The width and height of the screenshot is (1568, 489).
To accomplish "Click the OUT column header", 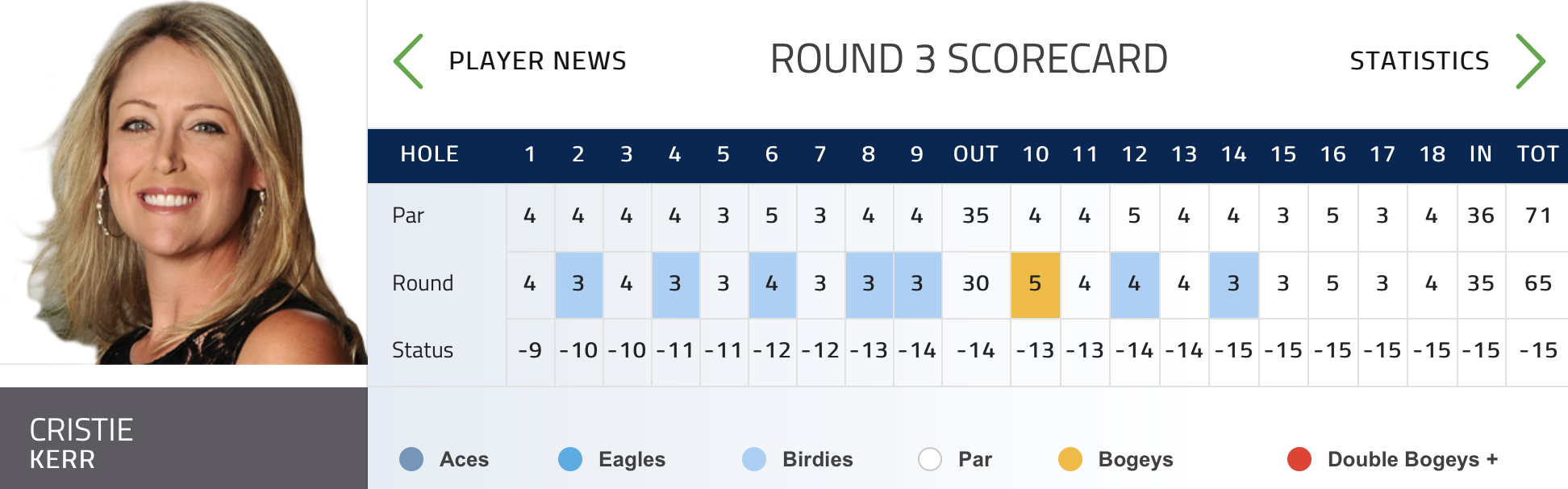I will click(975, 154).
